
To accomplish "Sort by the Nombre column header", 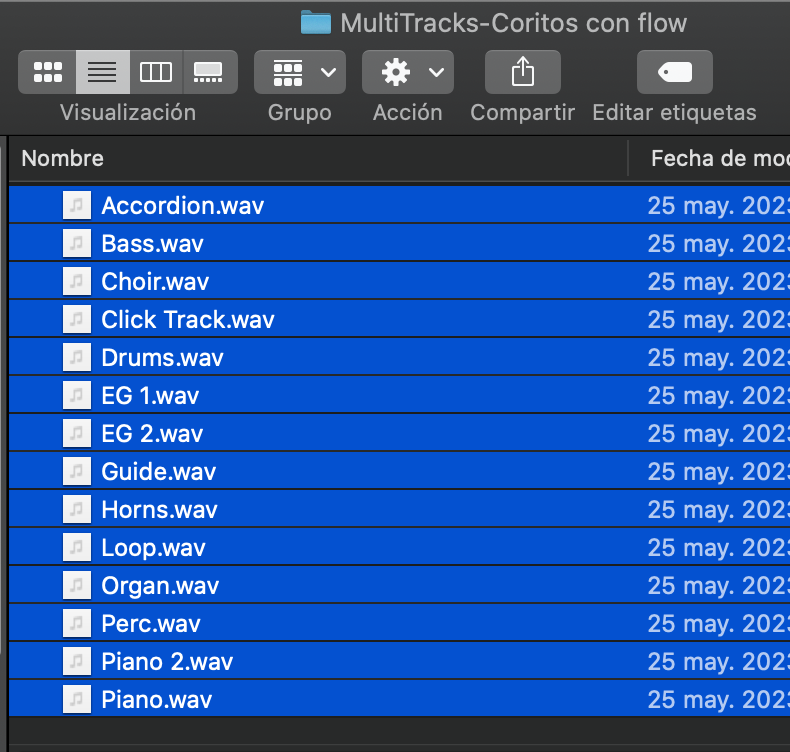I will (x=62, y=159).
